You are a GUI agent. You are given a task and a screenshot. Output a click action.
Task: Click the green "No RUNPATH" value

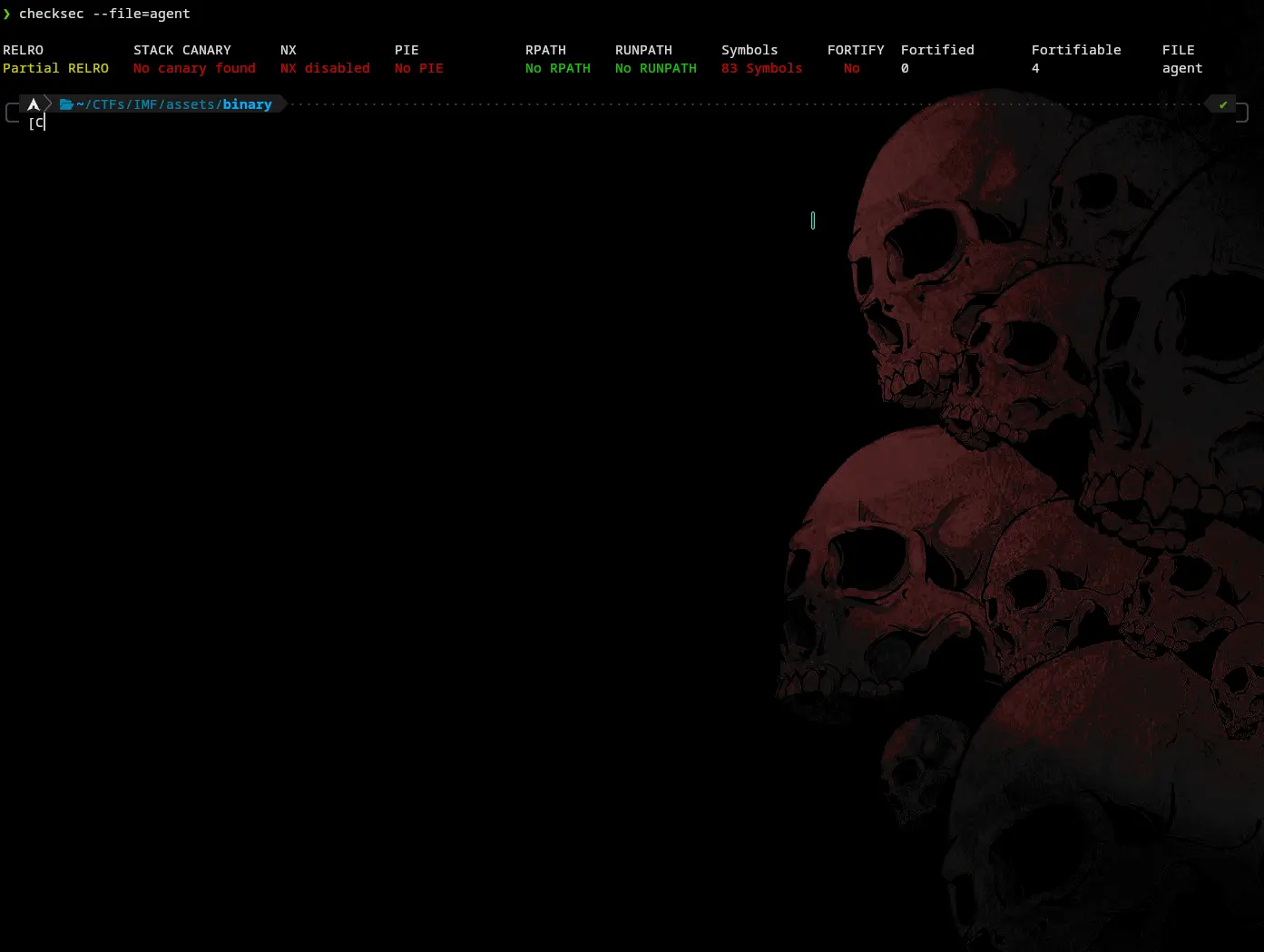click(655, 68)
